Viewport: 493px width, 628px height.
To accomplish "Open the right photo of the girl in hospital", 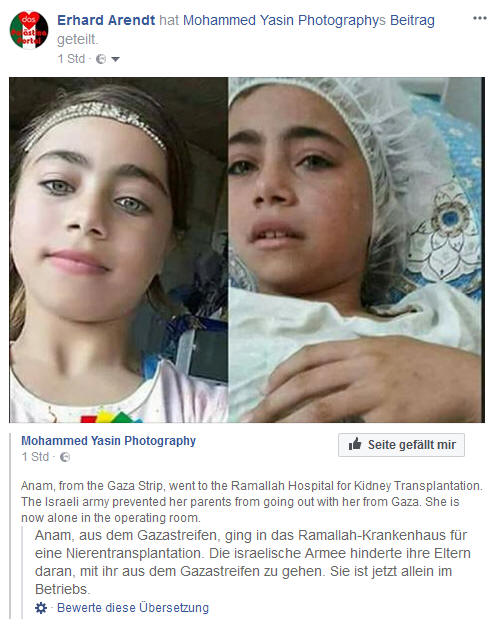I will pos(356,250).
